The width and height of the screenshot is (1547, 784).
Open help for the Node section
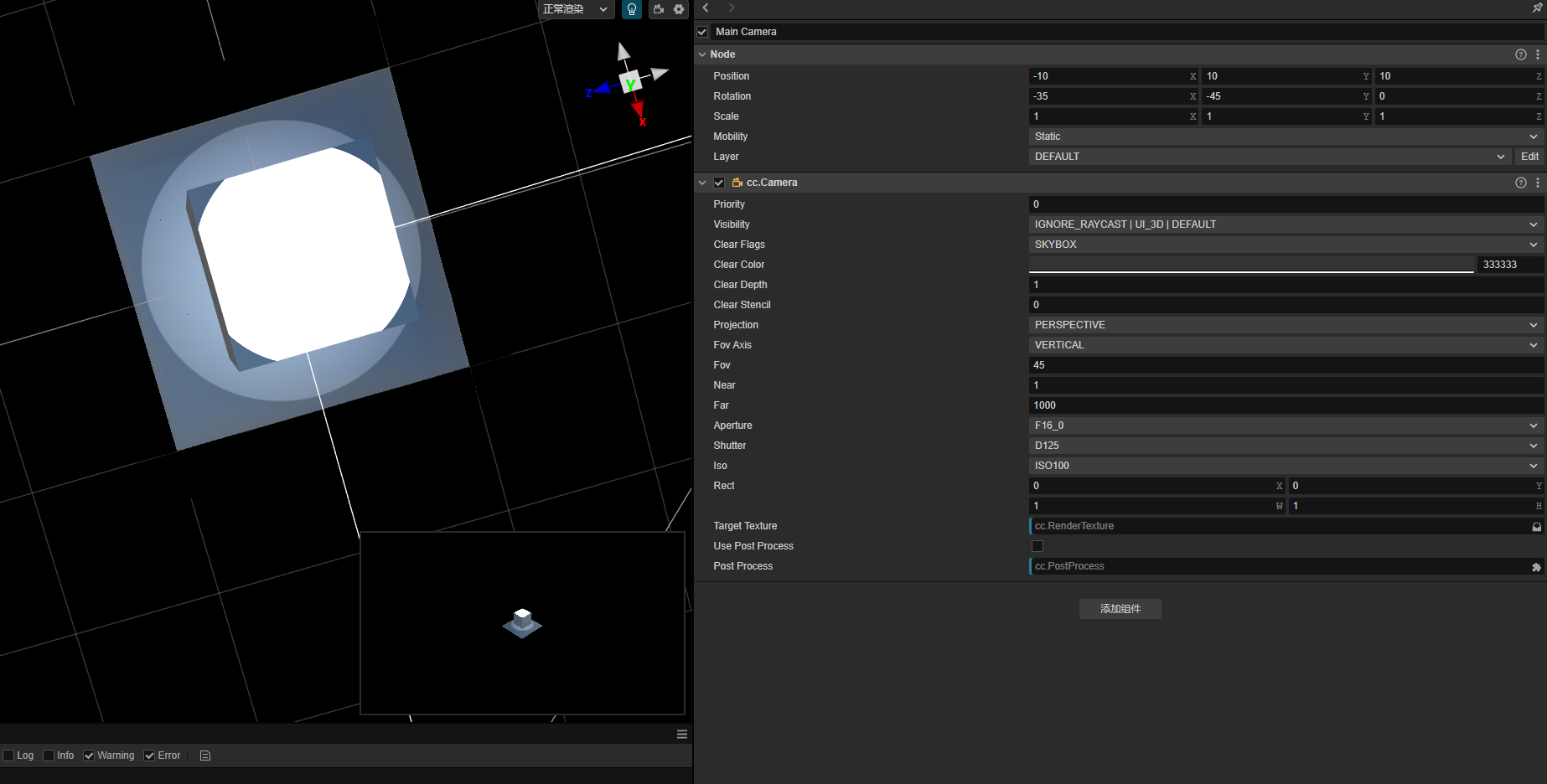1520,54
